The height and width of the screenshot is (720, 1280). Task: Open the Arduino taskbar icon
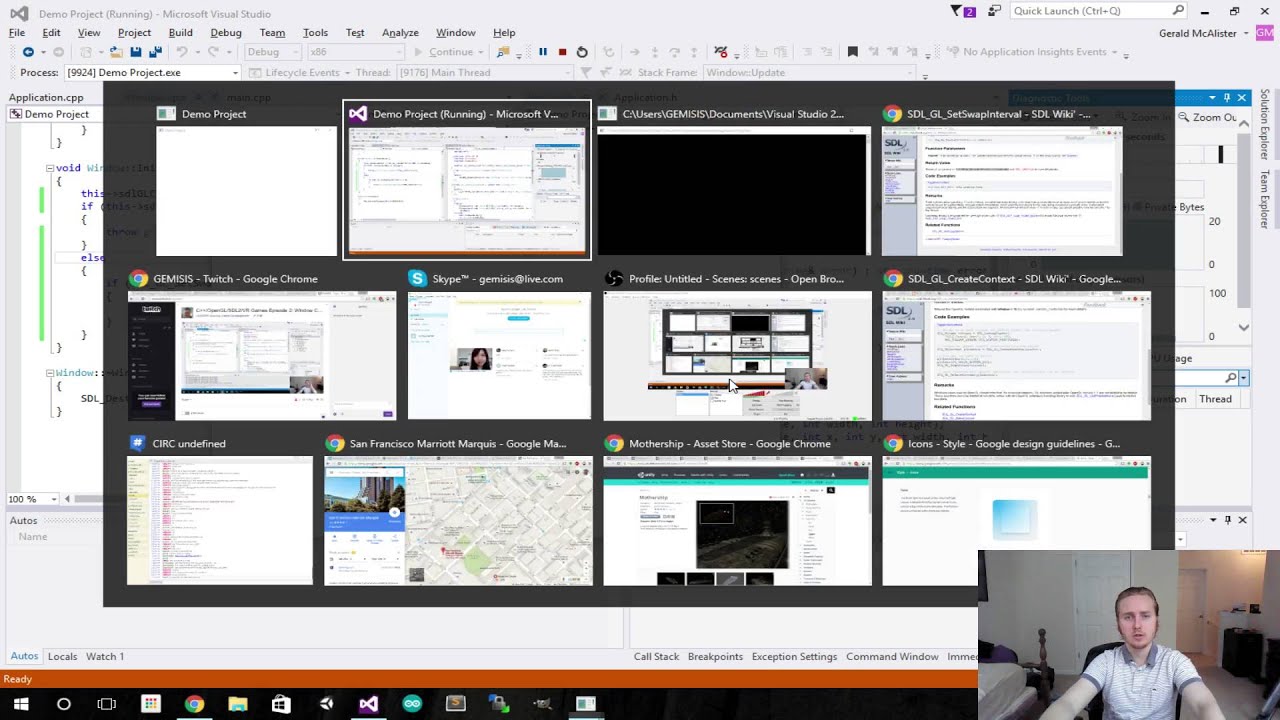click(x=412, y=704)
